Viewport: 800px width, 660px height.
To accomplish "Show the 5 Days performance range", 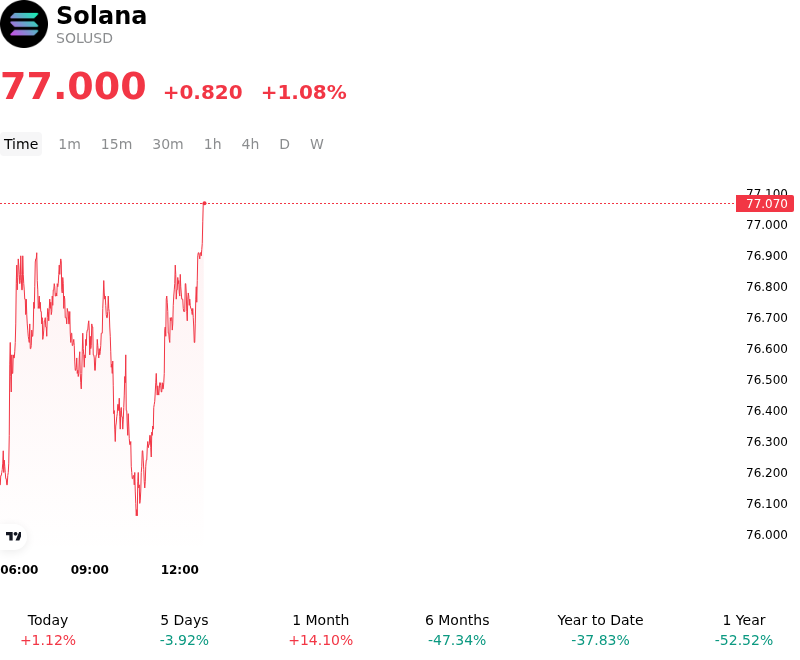I will point(184,630).
